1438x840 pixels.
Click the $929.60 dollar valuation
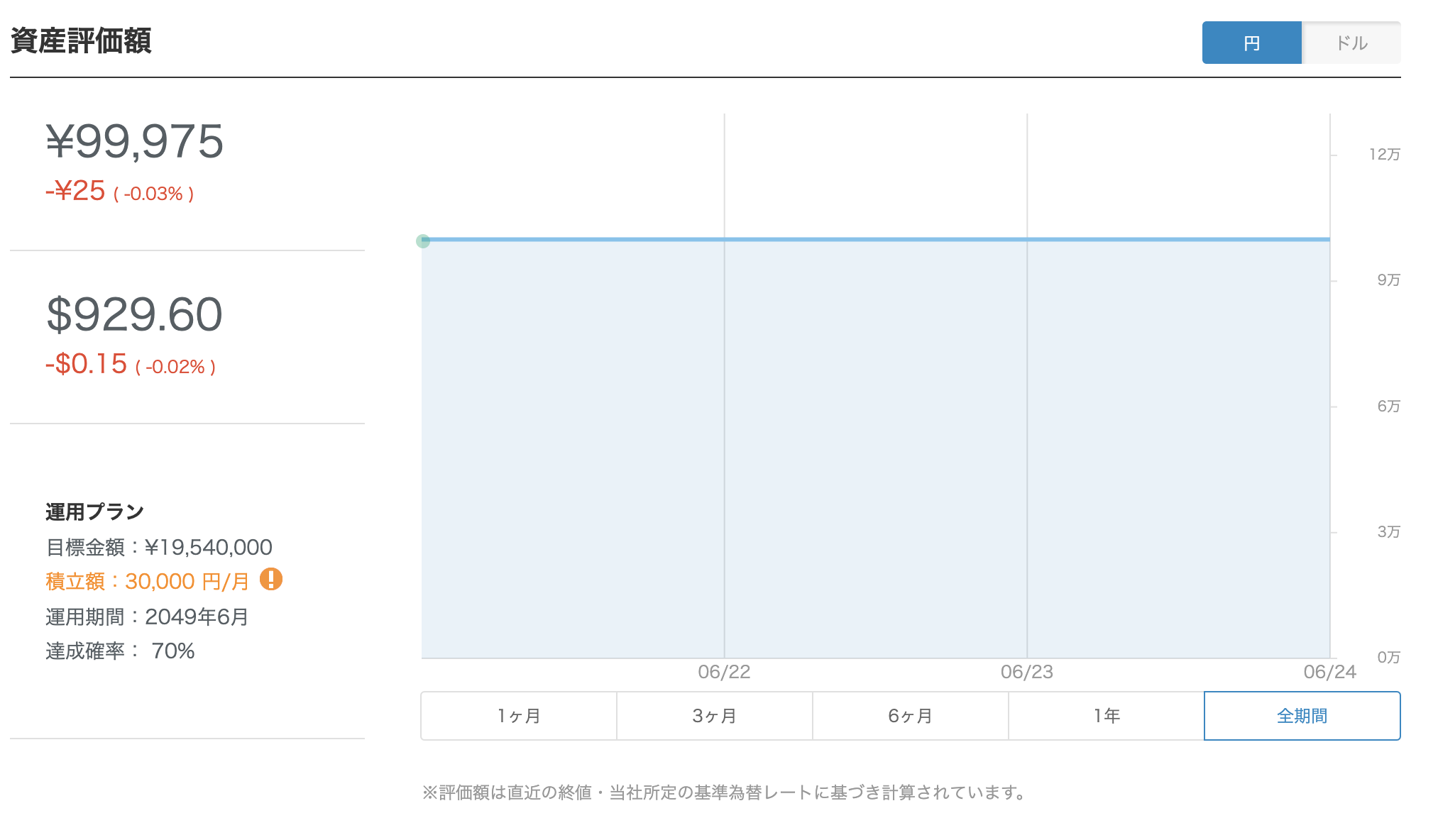coord(135,314)
